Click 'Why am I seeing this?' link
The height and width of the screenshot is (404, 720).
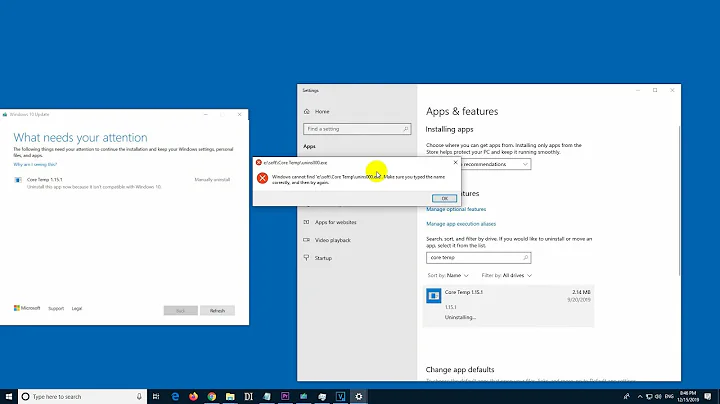coord(35,164)
